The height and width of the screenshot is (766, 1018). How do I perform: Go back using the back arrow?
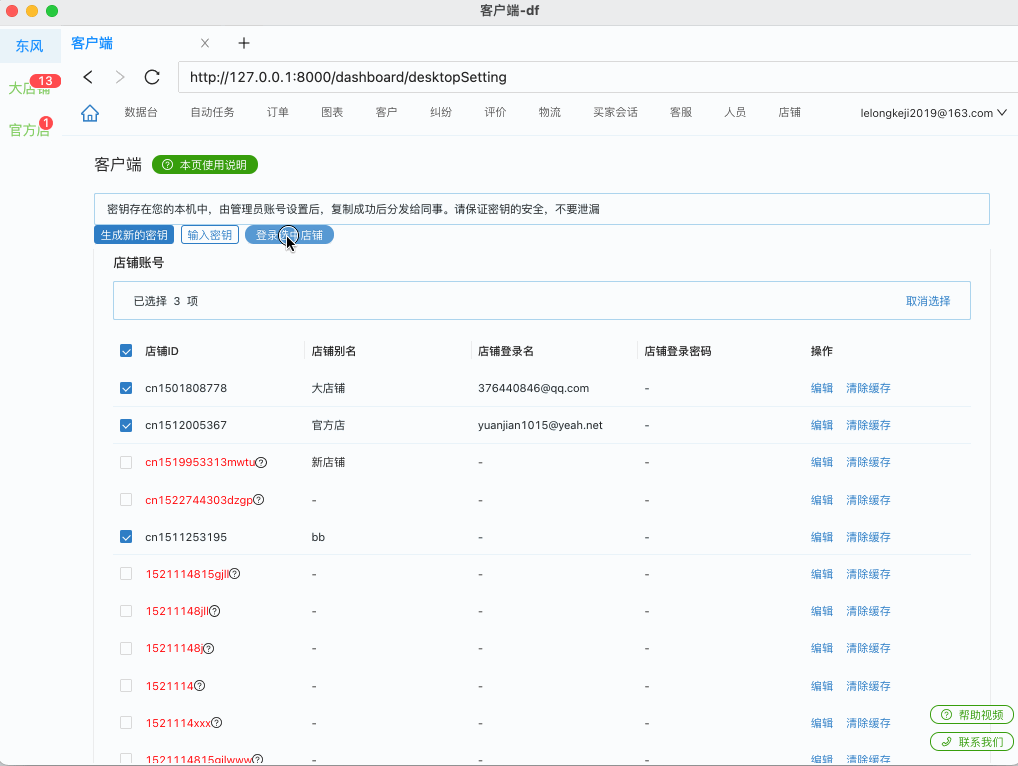click(88, 77)
